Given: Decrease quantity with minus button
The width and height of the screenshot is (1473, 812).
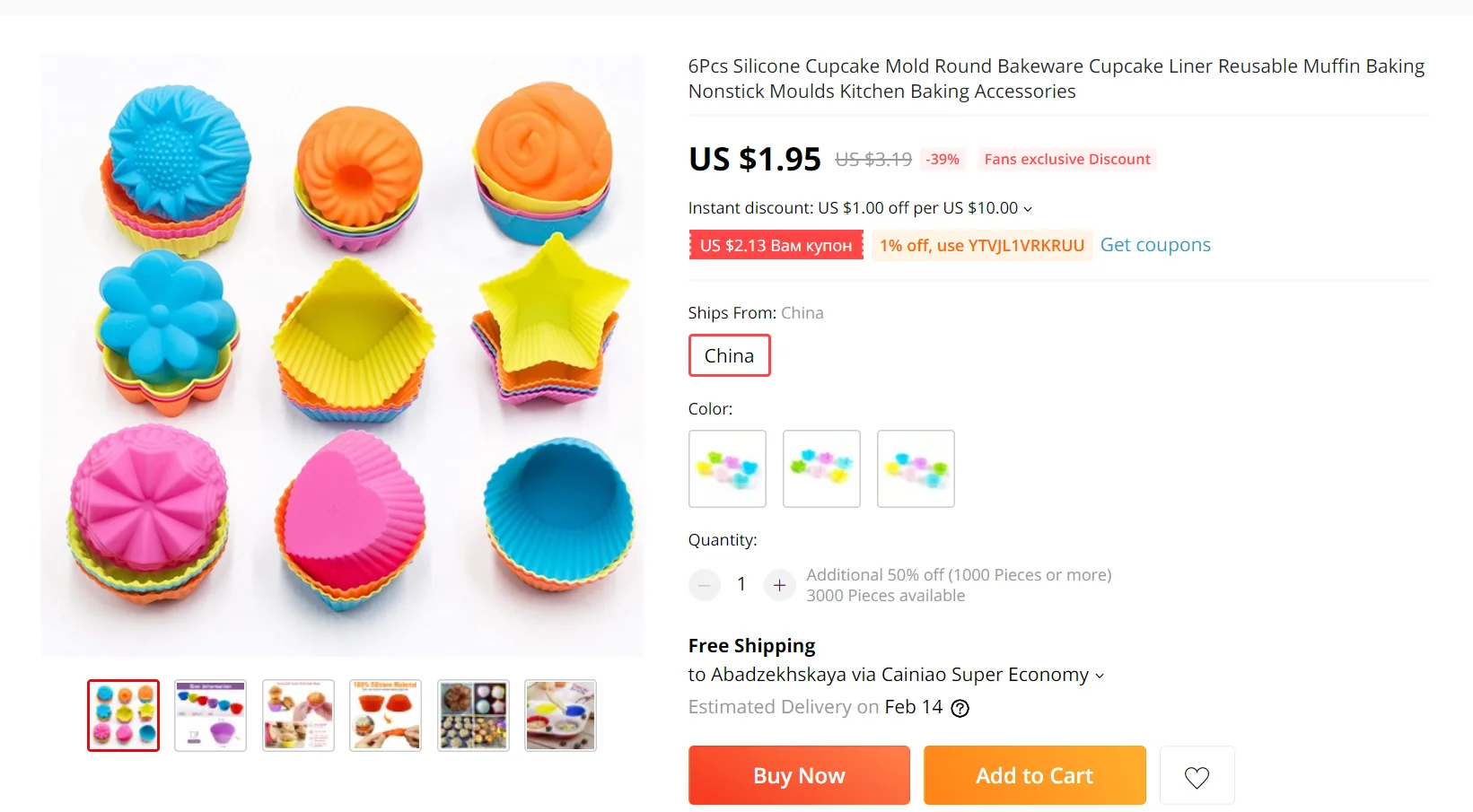Looking at the screenshot, I should [x=705, y=586].
